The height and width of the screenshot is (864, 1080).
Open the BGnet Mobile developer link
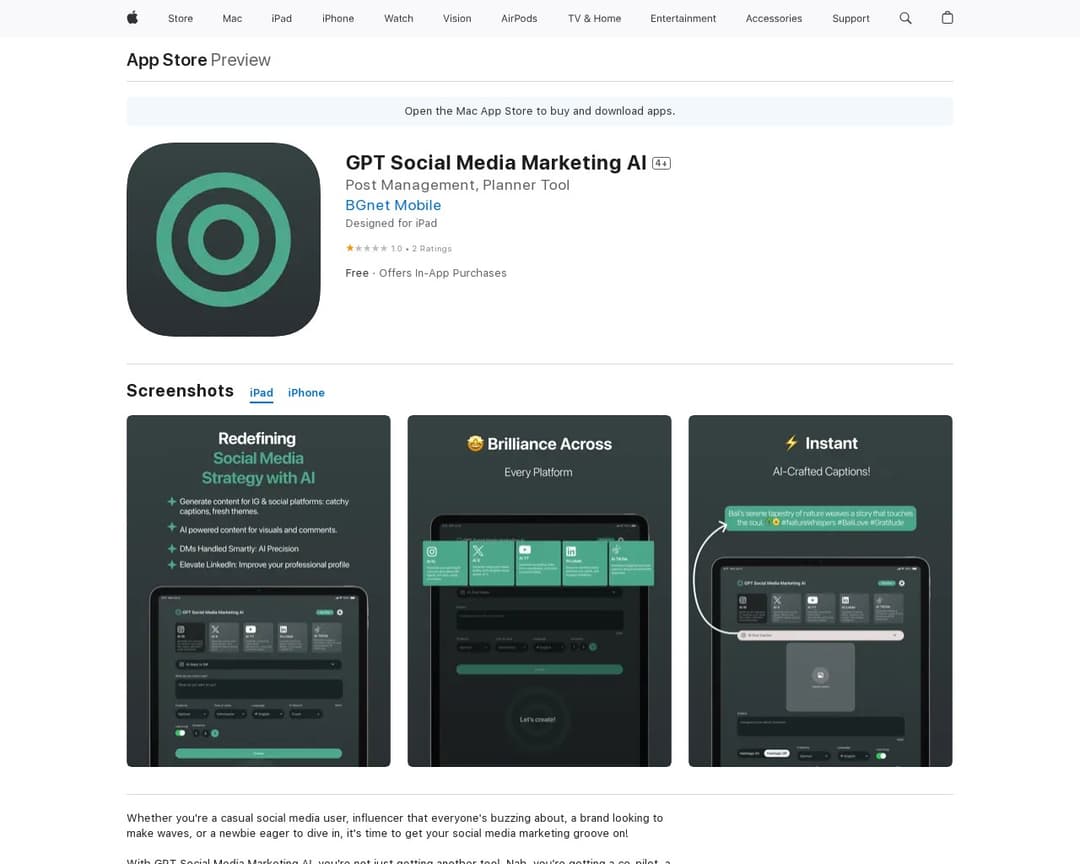(393, 205)
